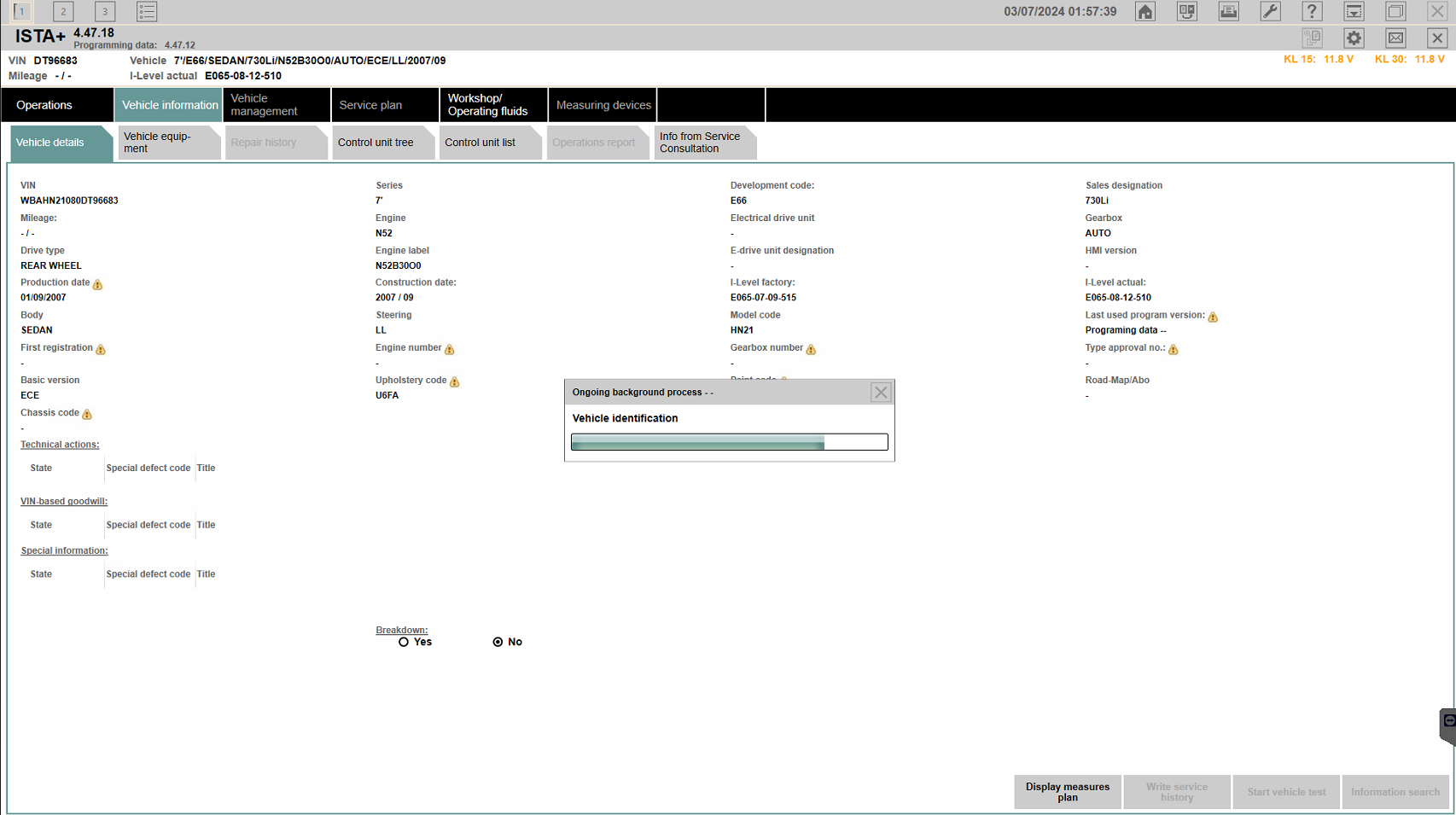Open the settings gear icon

(x=1354, y=38)
